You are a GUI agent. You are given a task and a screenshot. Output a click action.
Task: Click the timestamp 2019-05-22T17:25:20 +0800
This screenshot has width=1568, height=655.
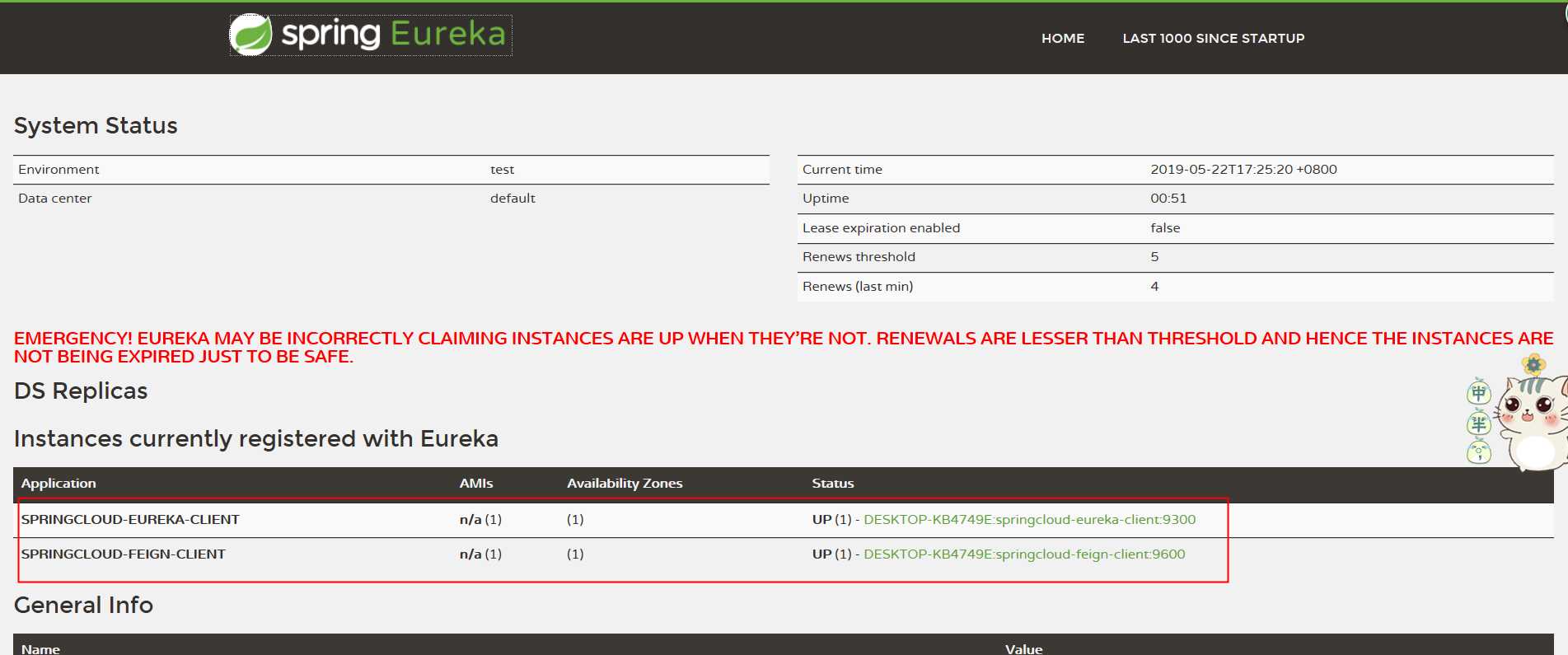1243,169
